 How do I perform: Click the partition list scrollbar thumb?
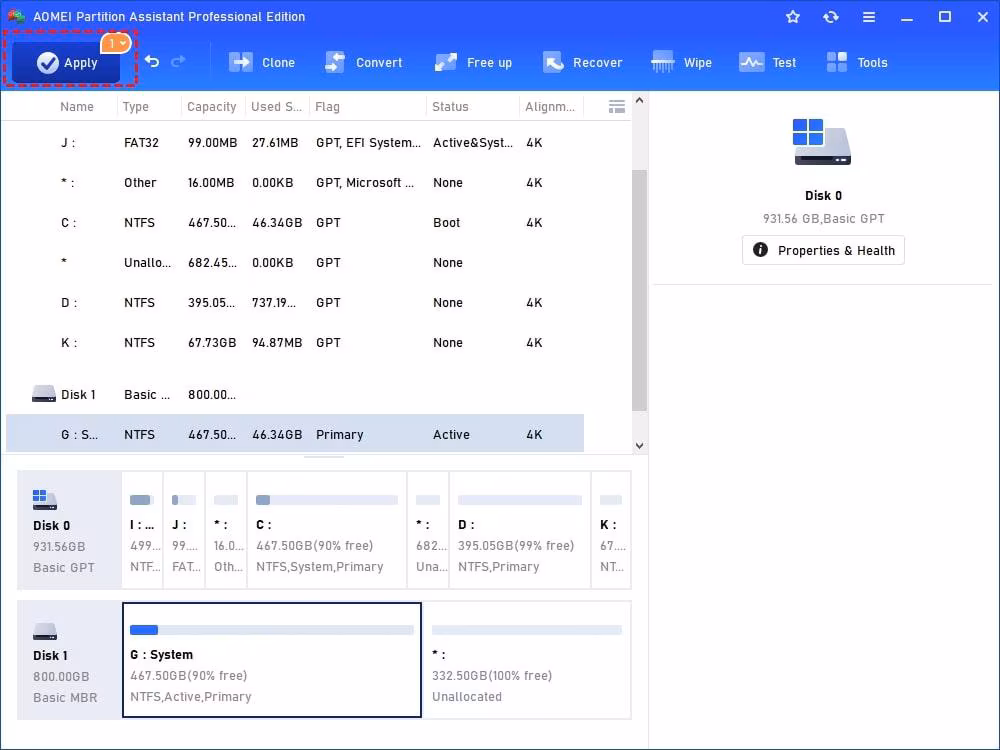[x=640, y=290]
